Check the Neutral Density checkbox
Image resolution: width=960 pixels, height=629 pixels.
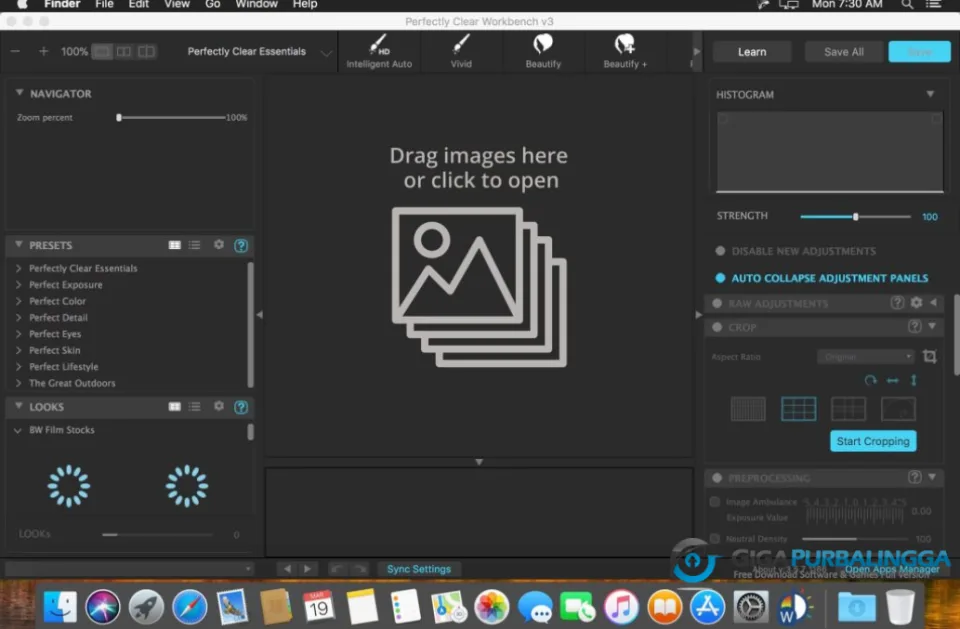pos(714,538)
